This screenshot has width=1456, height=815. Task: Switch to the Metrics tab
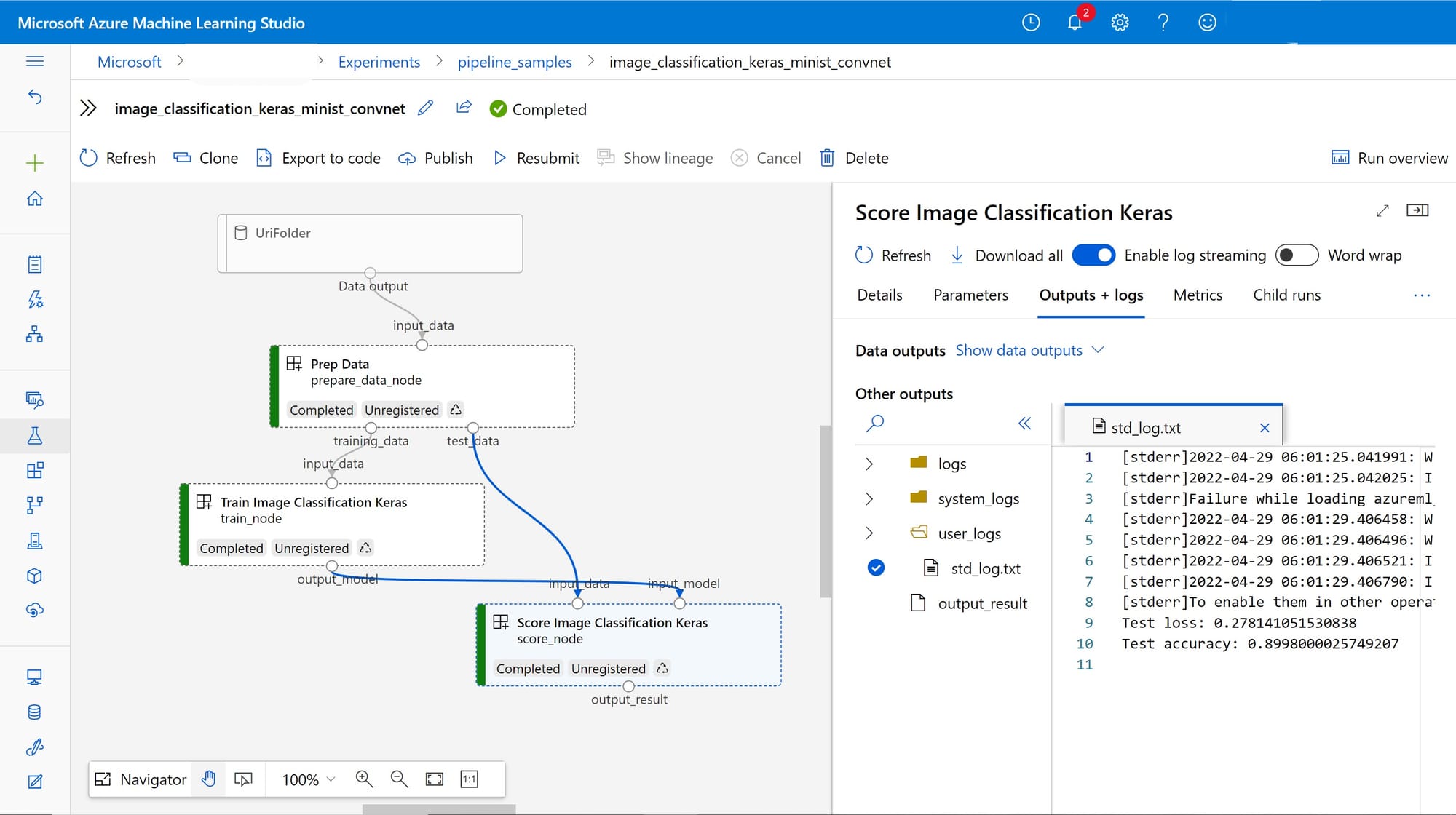click(1197, 295)
